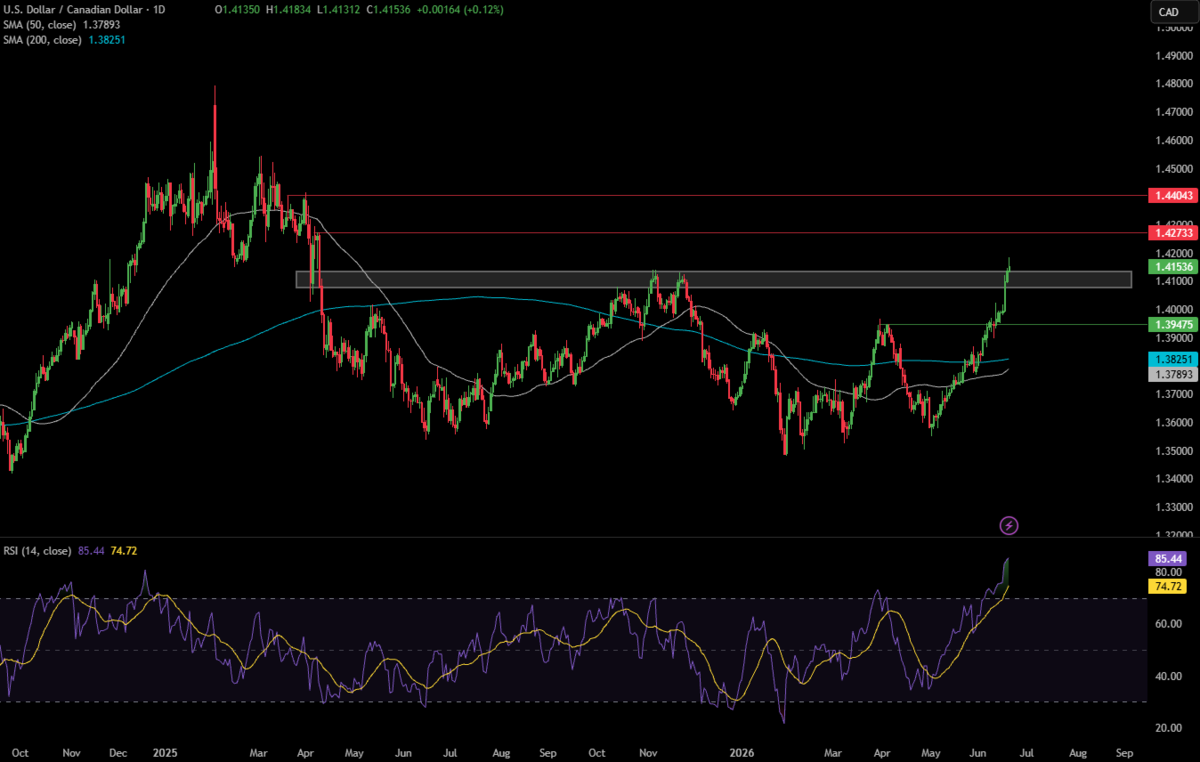The image size is (1200, 762).
Task: Click the purple 85.44 RSI value label
Action: coord(1167,557)
